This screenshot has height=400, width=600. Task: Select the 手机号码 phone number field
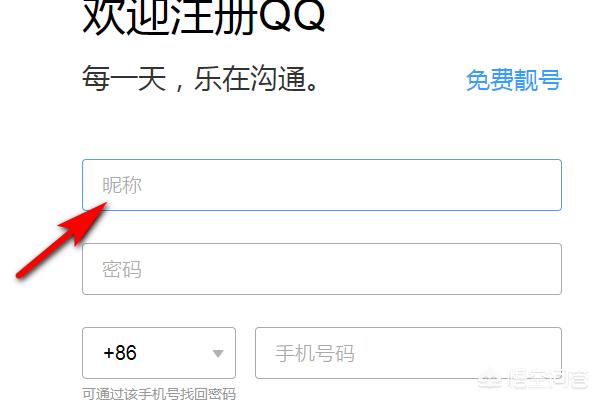408,353
